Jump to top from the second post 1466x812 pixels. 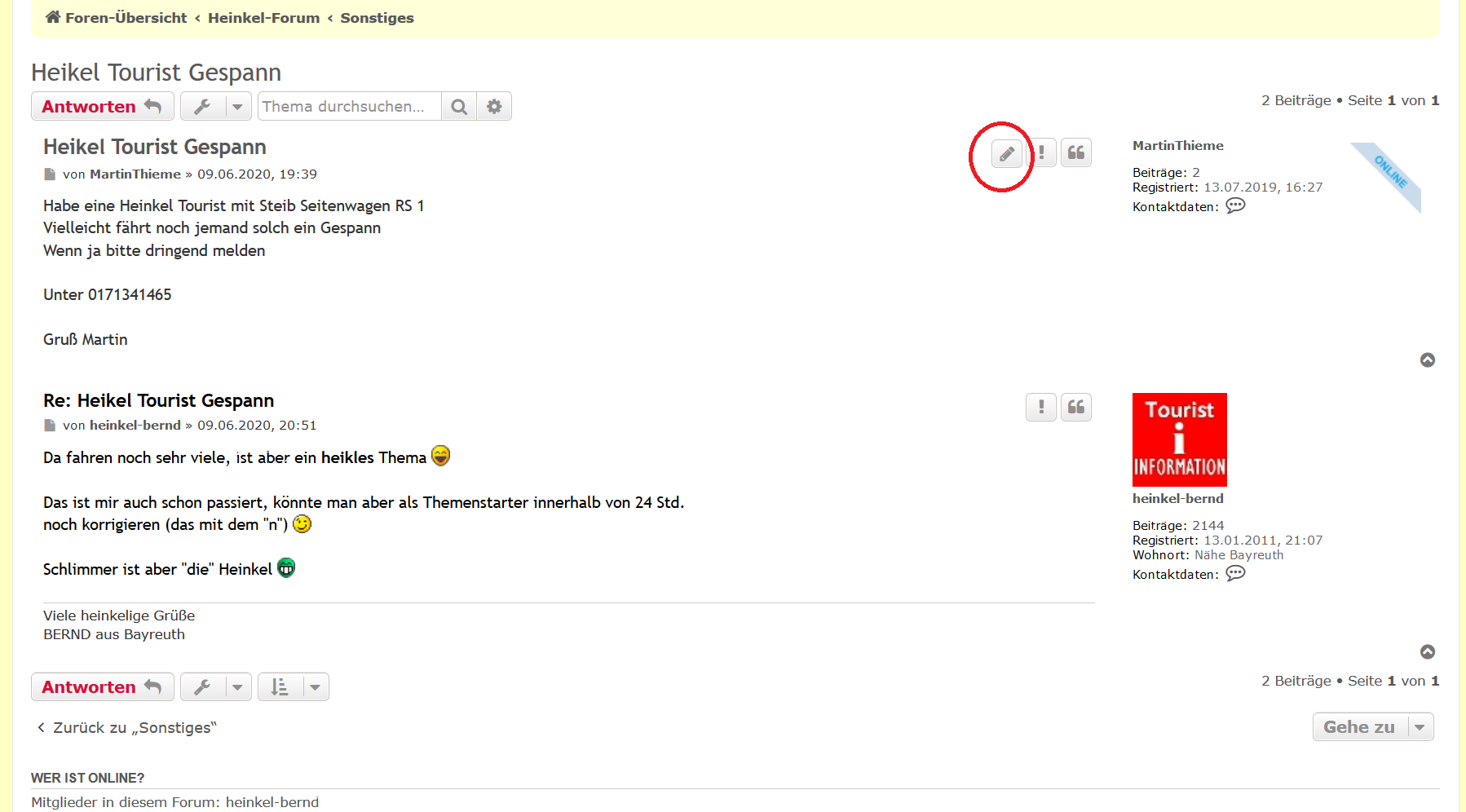point(1427,651)
